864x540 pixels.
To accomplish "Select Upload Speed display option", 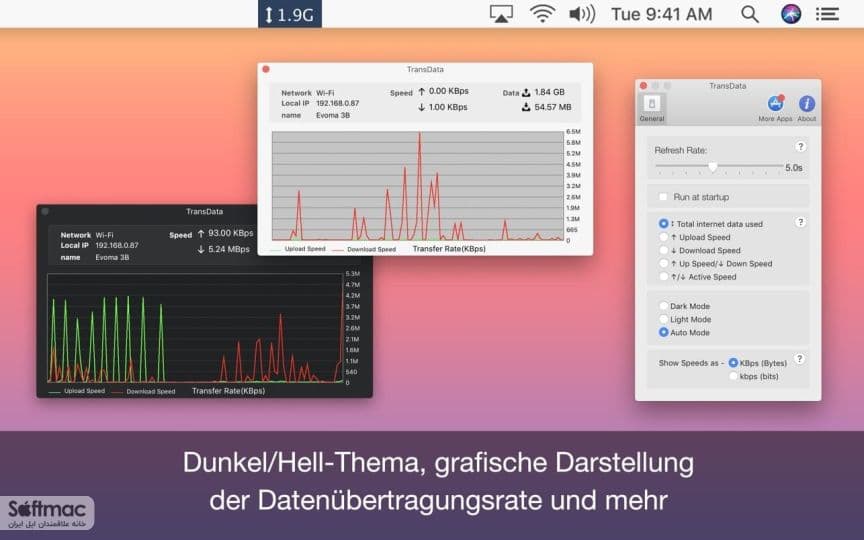I will [663, 237].
